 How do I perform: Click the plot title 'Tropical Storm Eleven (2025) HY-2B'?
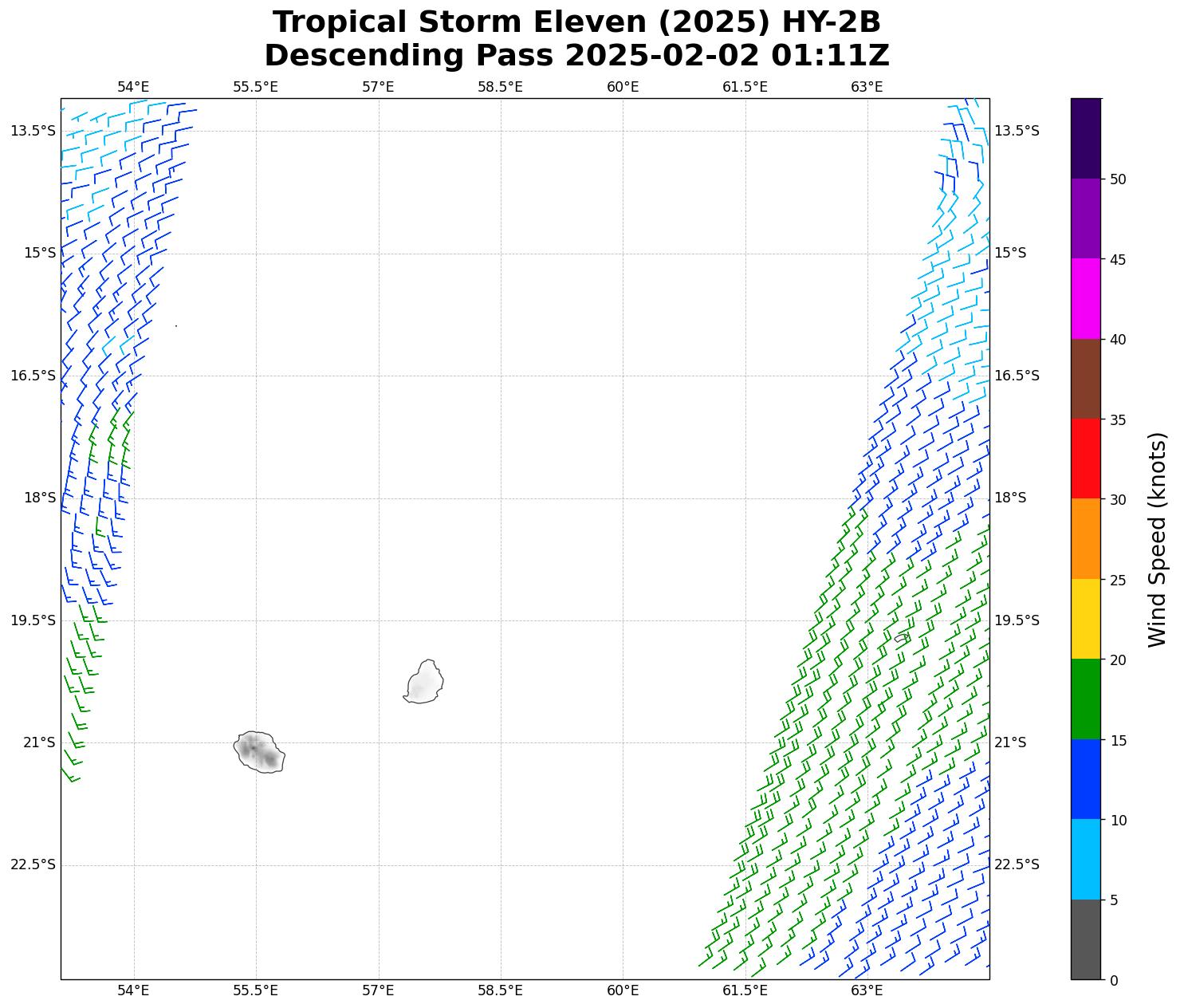576,22
